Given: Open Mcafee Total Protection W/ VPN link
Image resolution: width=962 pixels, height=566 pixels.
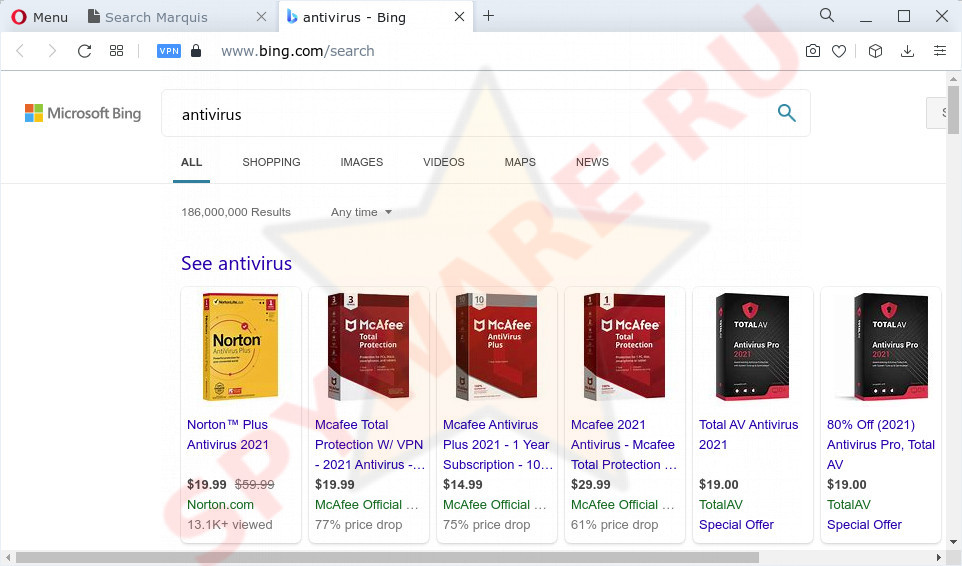Looking at the screenshot, I should coord(369,445).
